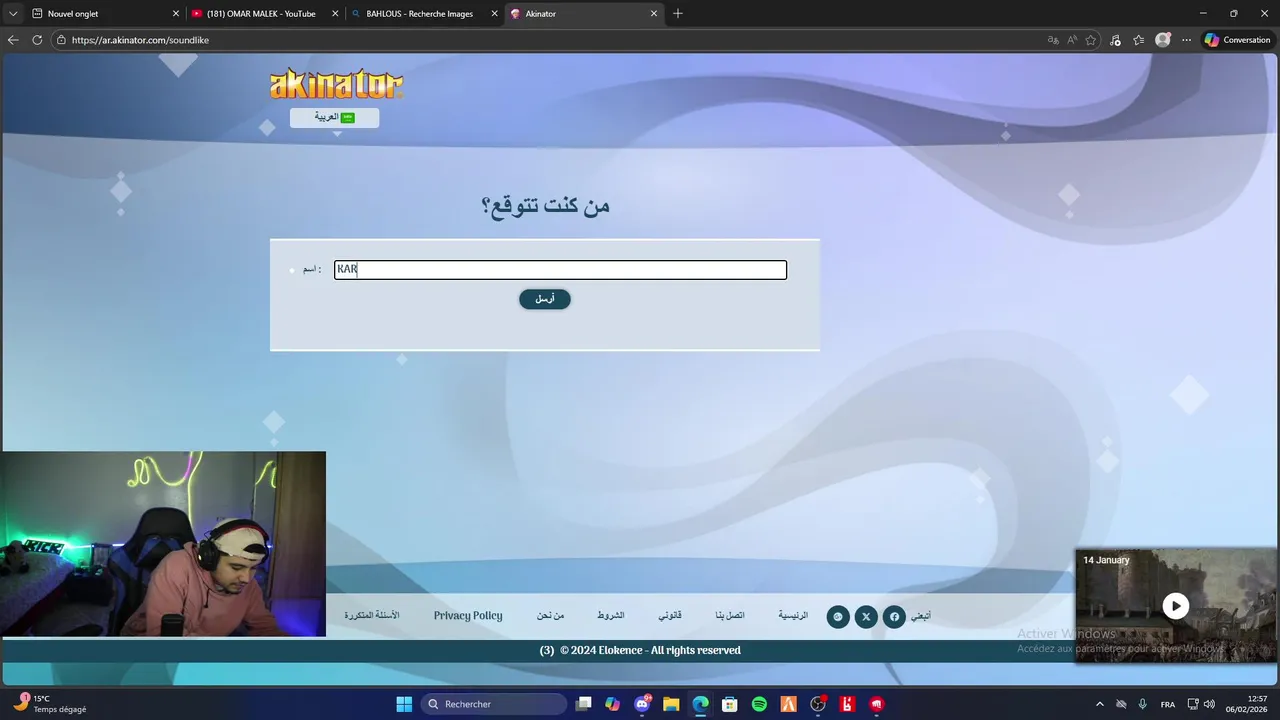1280x720 pixels.
Task: Open Akinator's X (Twitter) icon
Action: point(866,617)
